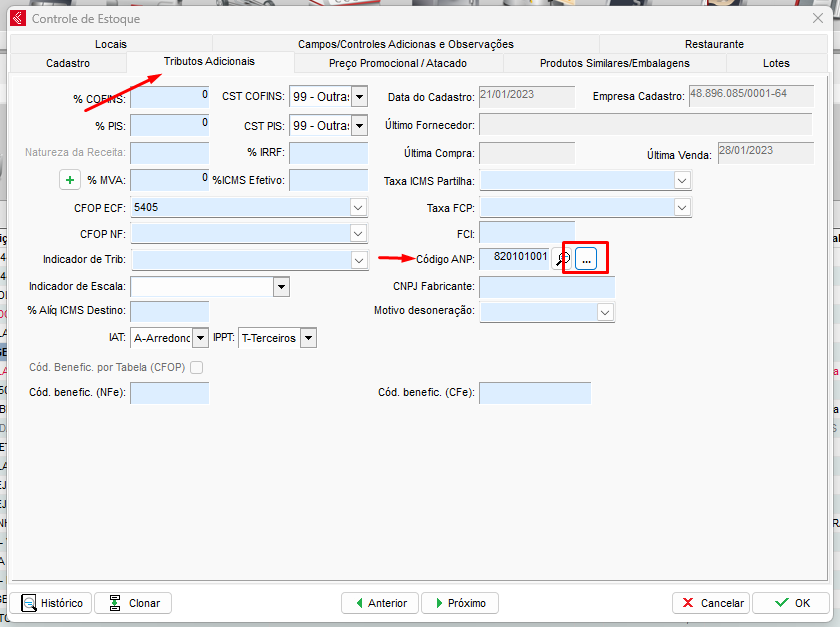Confirm with the OK button
This screenshot has height=627, width=840.
pyautogui.click(x=790, y=603)
